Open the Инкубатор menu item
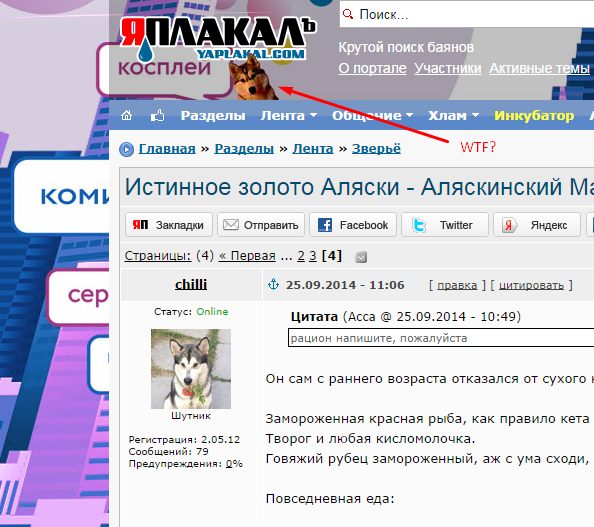The width and height of the screenshot is (594, 527). (534, 116)
